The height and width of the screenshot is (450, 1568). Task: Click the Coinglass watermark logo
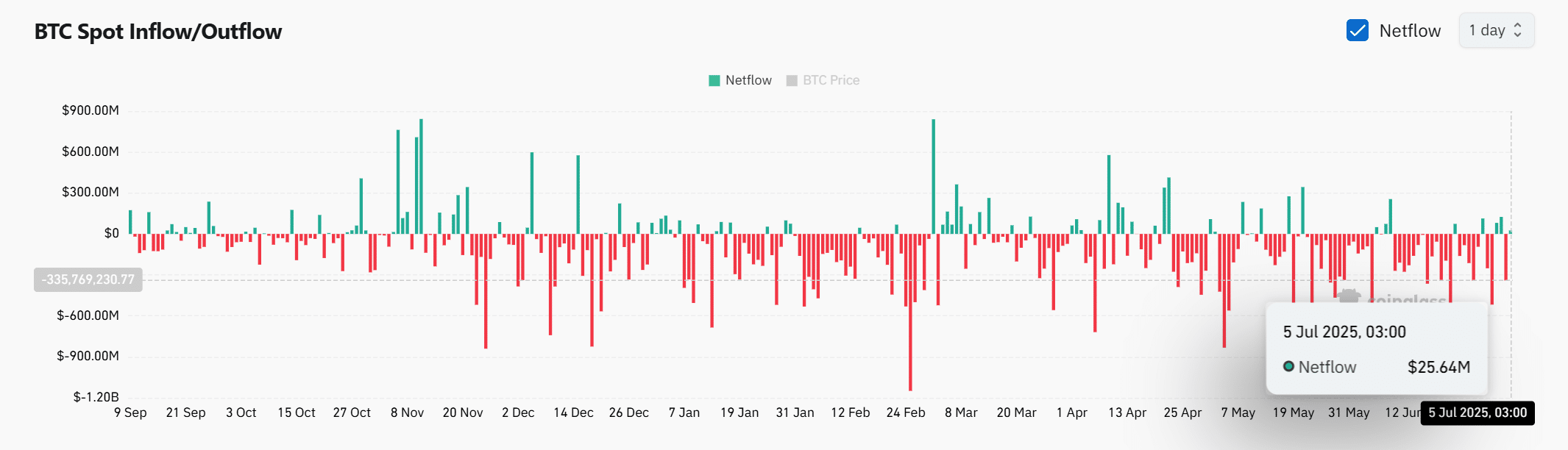(x=1349, y=296)
